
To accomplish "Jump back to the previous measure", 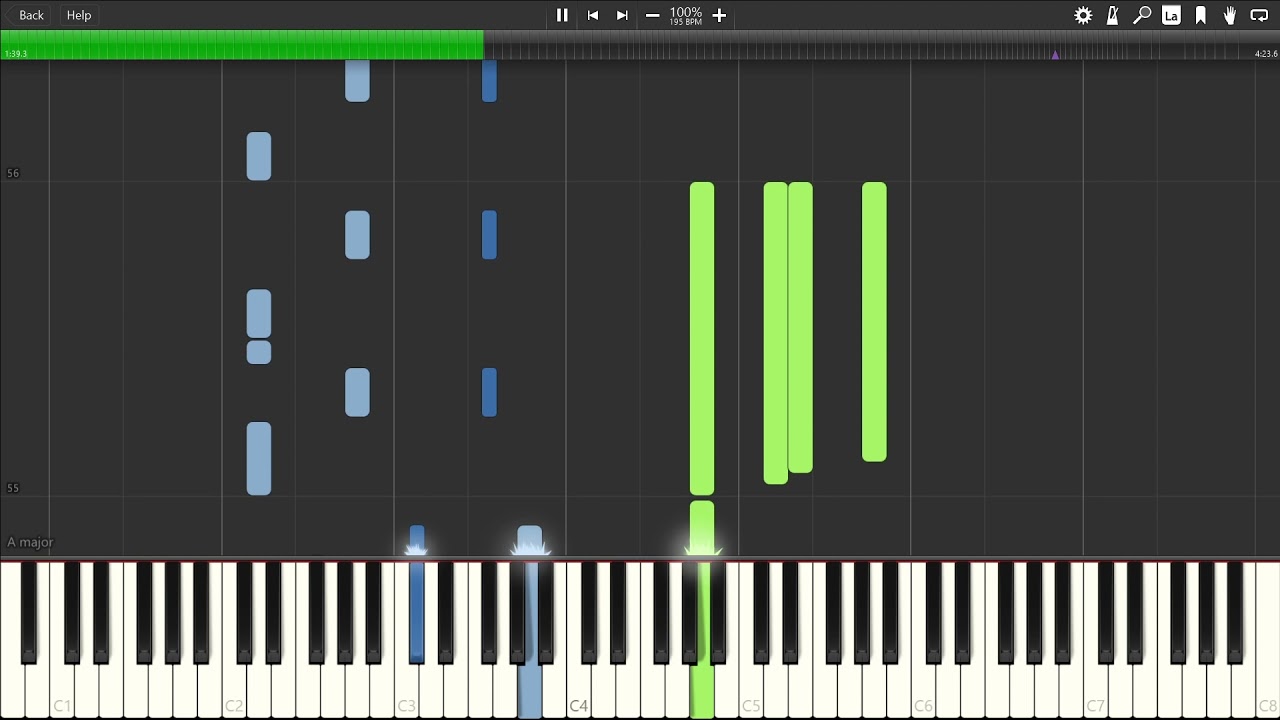I will tap(593, 15).
